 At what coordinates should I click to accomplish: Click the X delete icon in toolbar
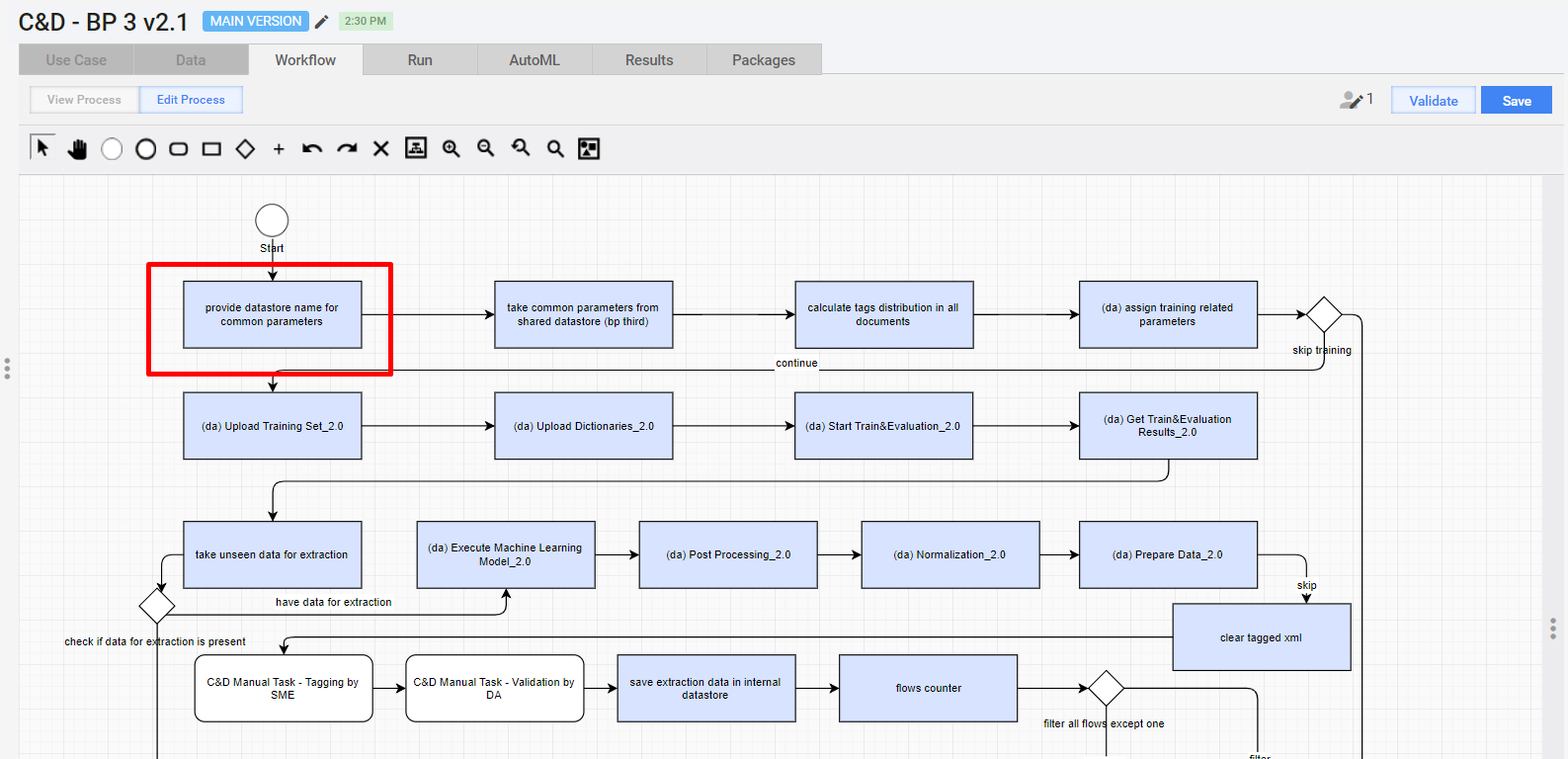click(x=380, y=149)
